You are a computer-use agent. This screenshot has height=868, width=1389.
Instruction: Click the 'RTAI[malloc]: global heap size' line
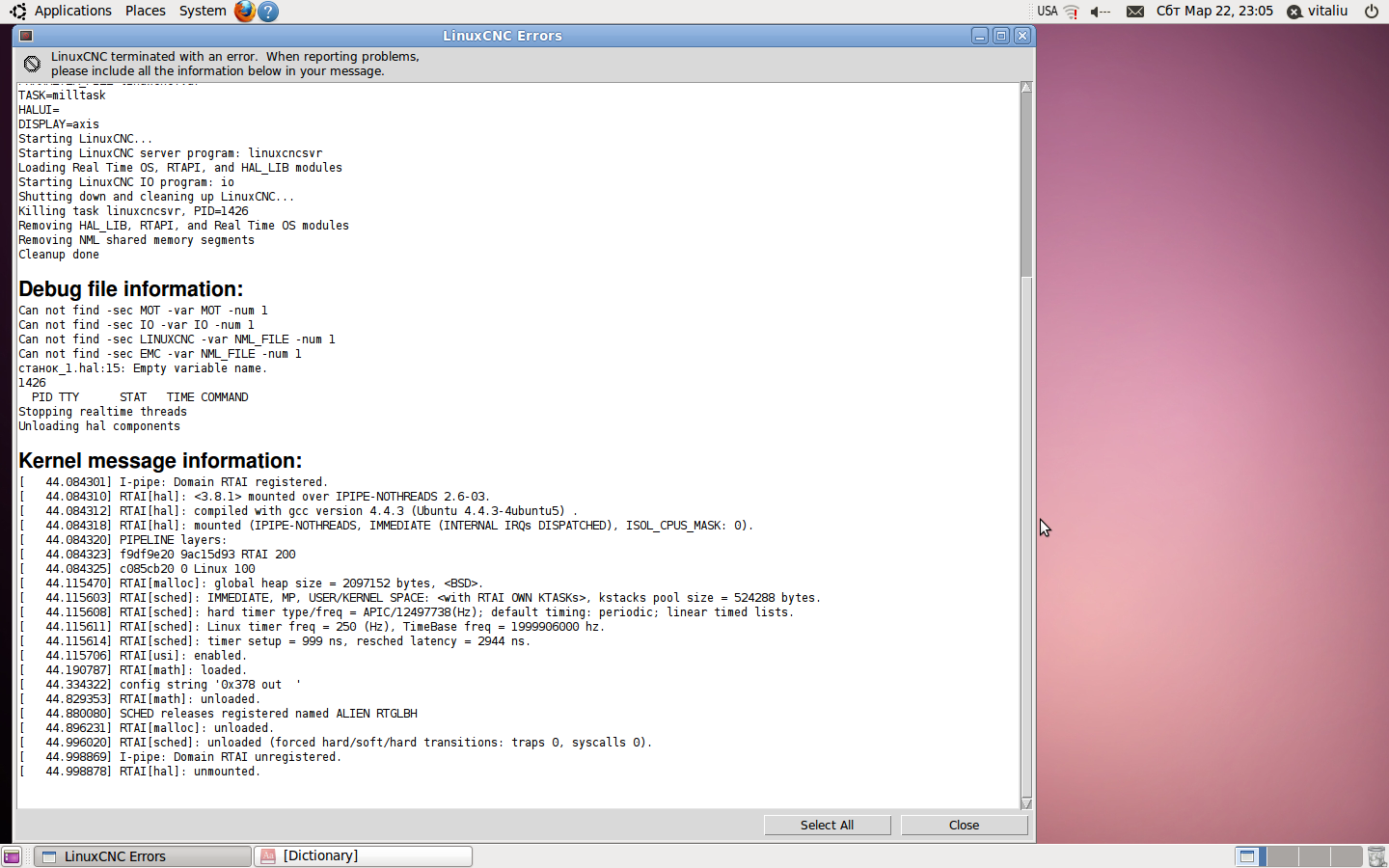pos(251,583)
